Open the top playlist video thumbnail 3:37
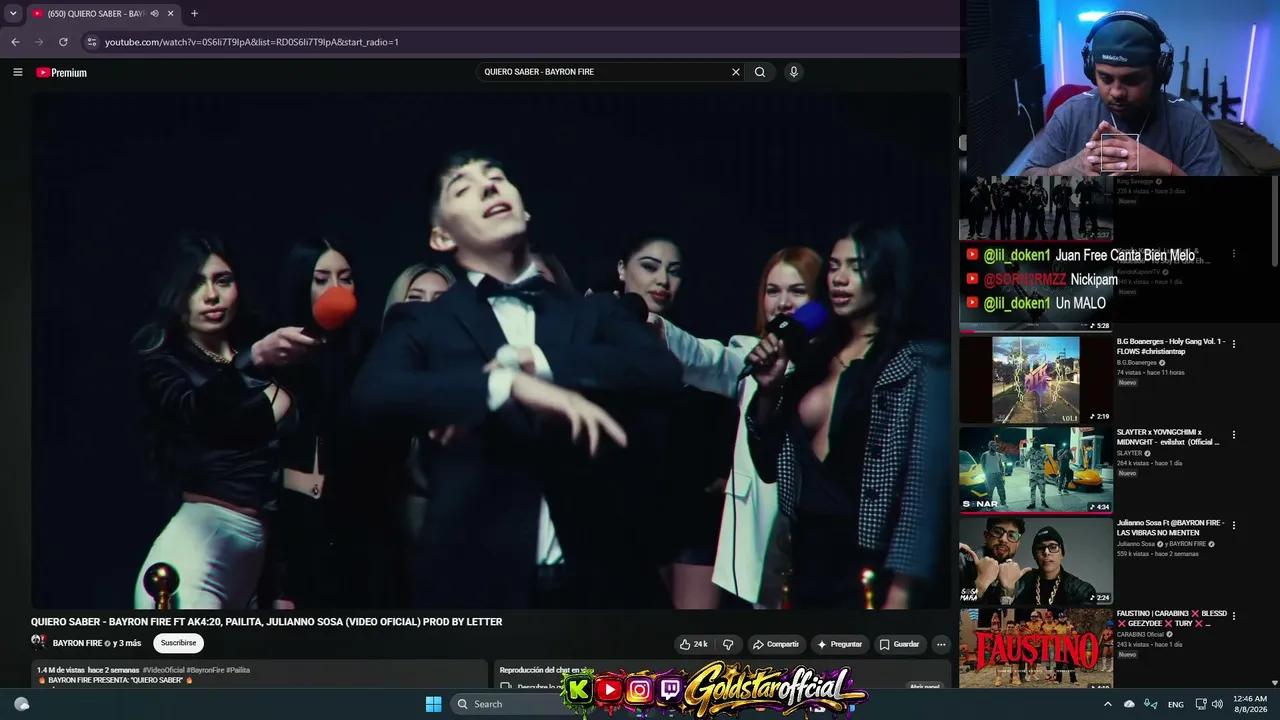 [1036, 208]
